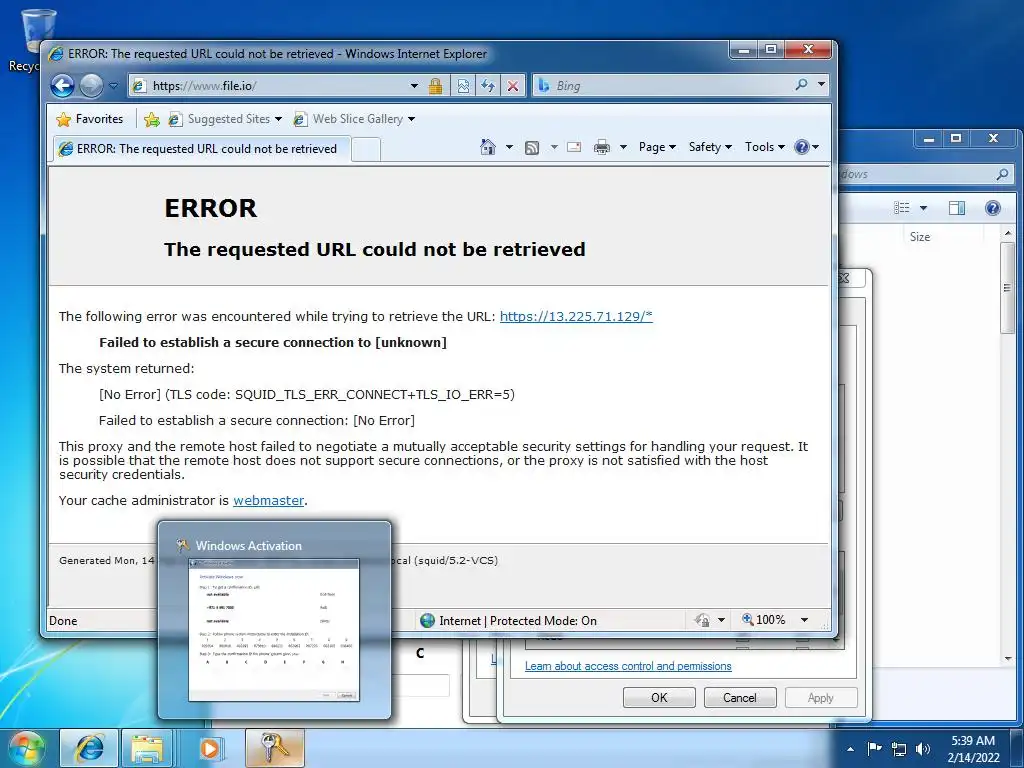Toggle the Explorer preview pane icon

[x=957, y=208]
